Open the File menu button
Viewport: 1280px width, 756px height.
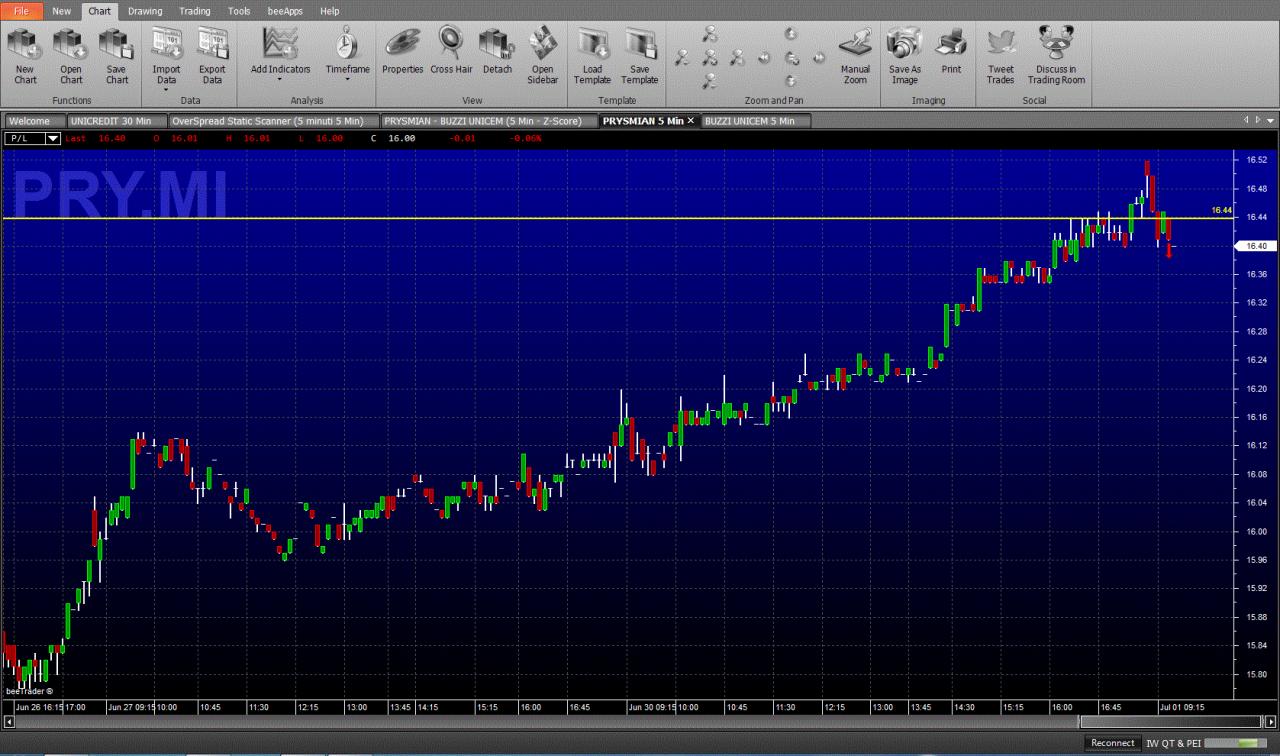pos(21,11)
